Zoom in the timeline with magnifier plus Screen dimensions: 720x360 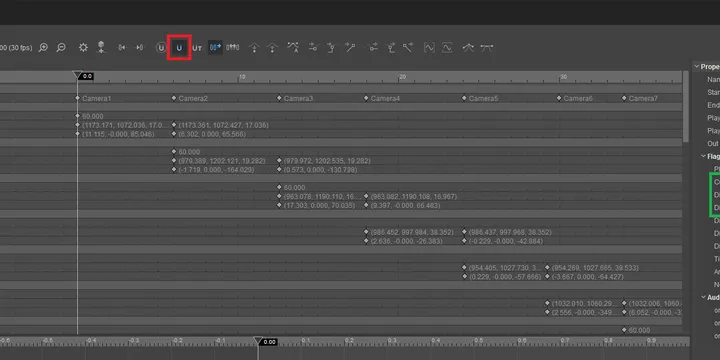(x=43, y=47)
